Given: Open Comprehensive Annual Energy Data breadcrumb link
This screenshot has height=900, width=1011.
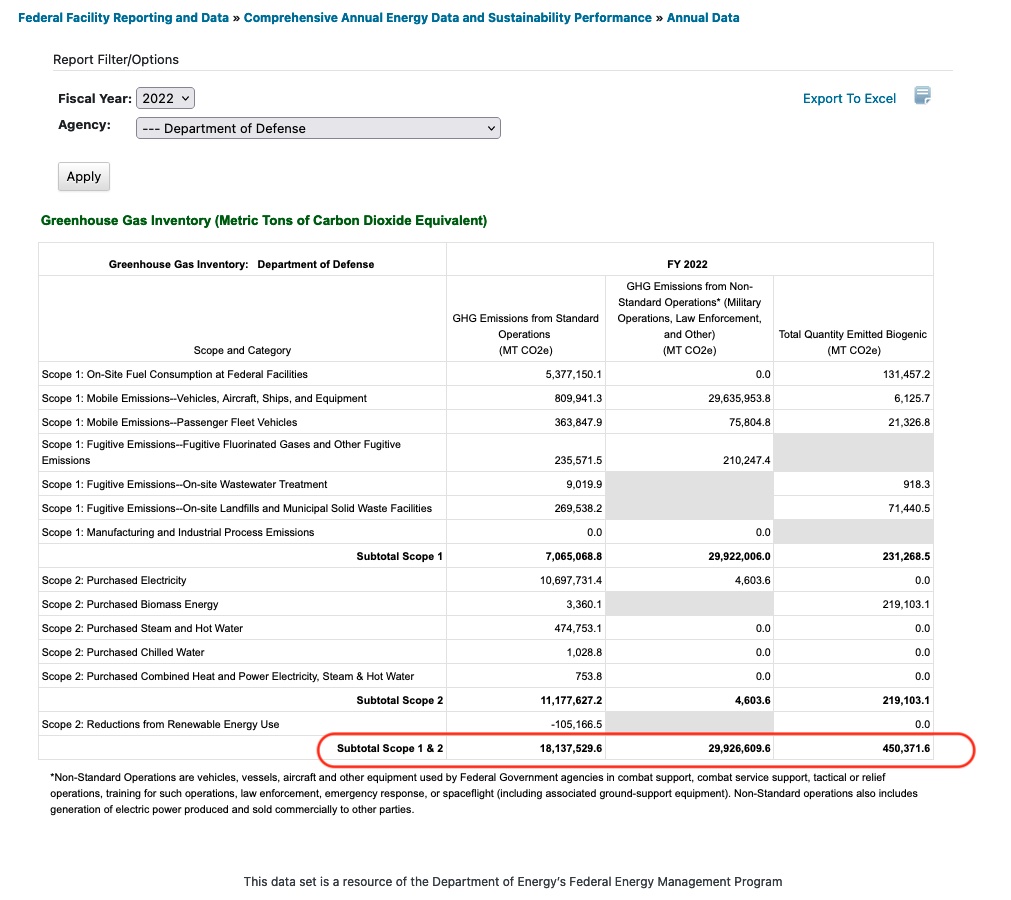Looking at the screenshot, I should tap(447, 18).
